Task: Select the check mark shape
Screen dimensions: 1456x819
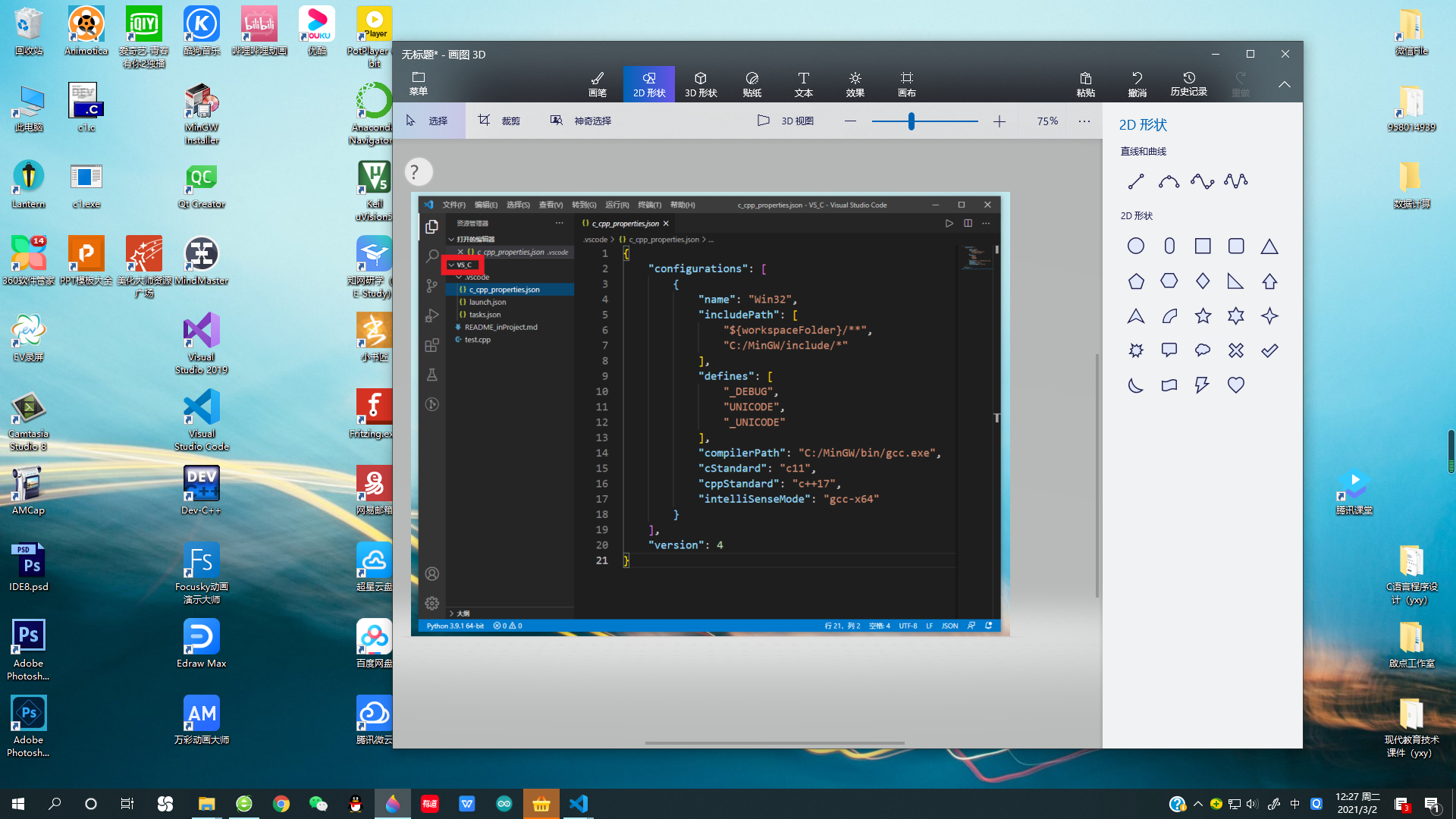Action: point(1269,350)
